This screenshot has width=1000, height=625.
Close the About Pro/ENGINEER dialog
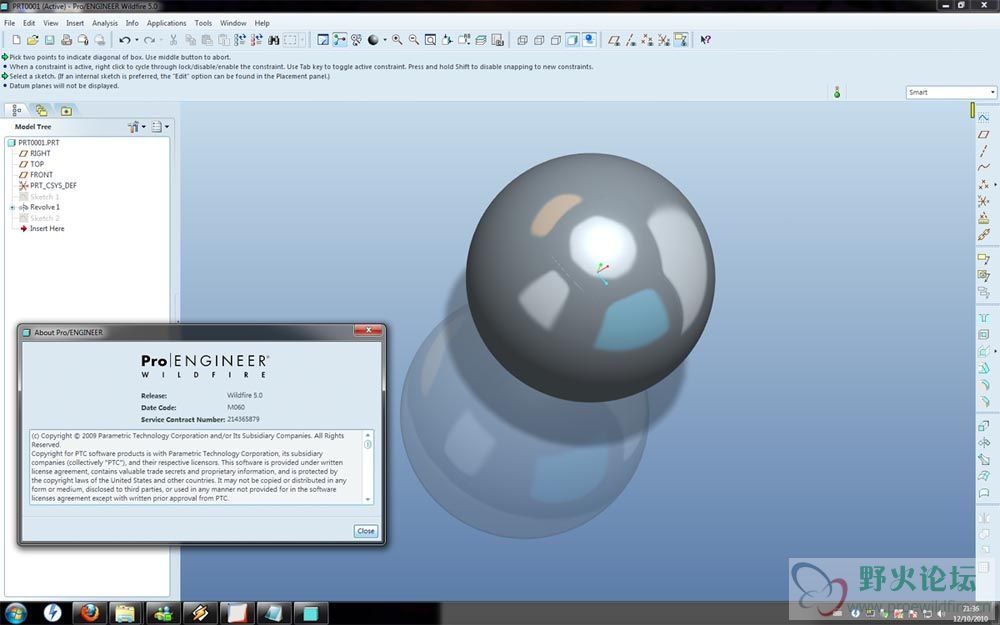[365, 531]
